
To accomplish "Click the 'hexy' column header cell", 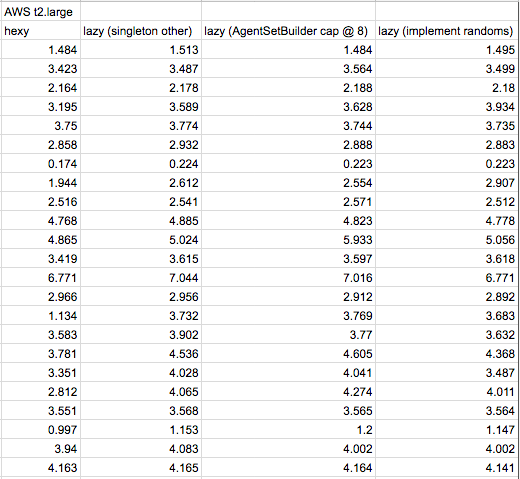I will coord(41,31).
